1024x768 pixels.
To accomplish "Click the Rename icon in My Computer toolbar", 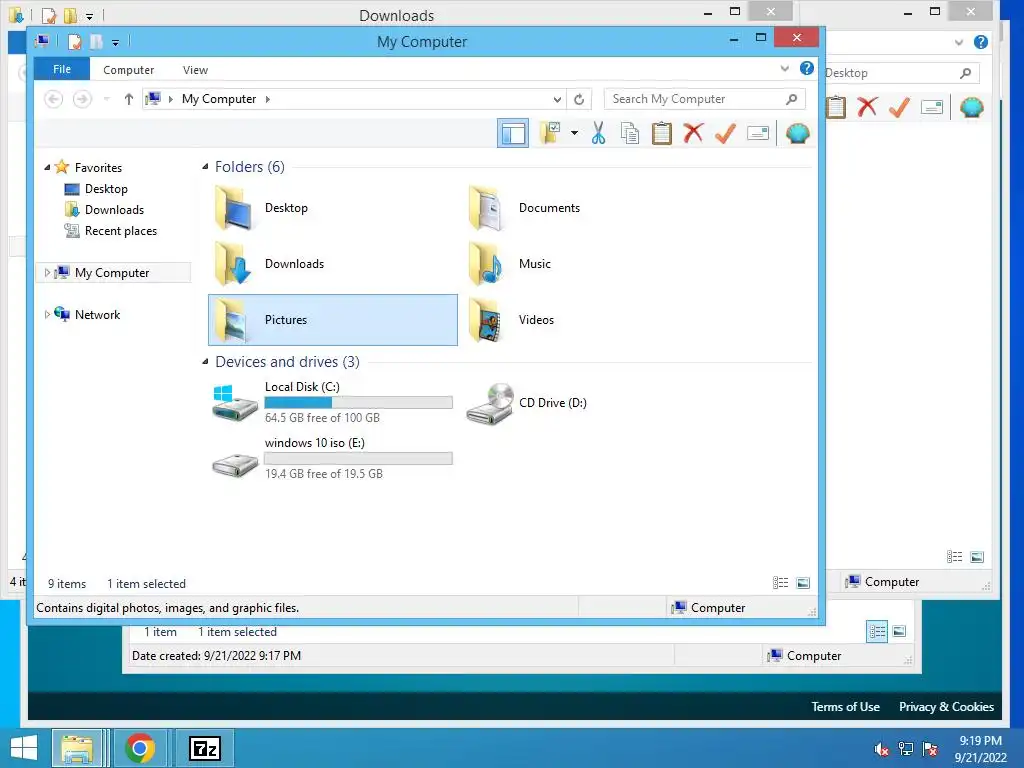I will [x=758, y=133].
